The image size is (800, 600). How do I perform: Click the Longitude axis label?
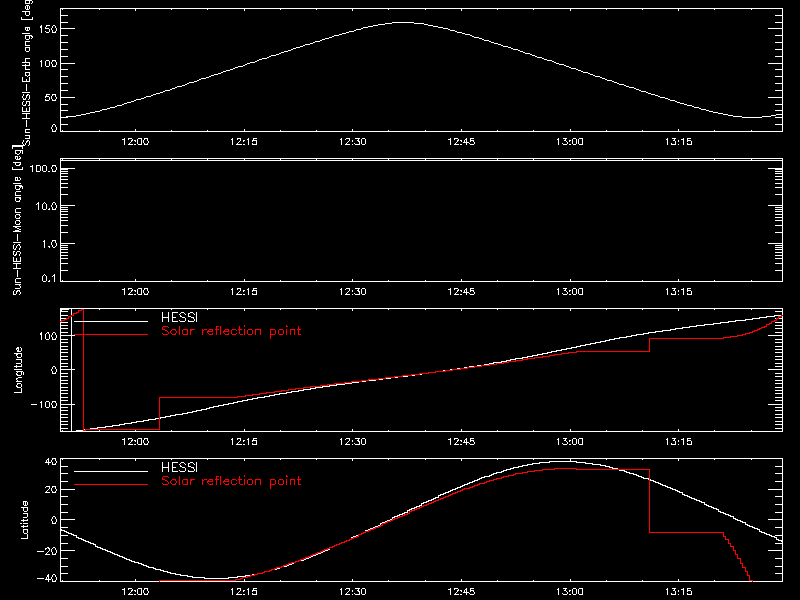[x=18, y=370]
